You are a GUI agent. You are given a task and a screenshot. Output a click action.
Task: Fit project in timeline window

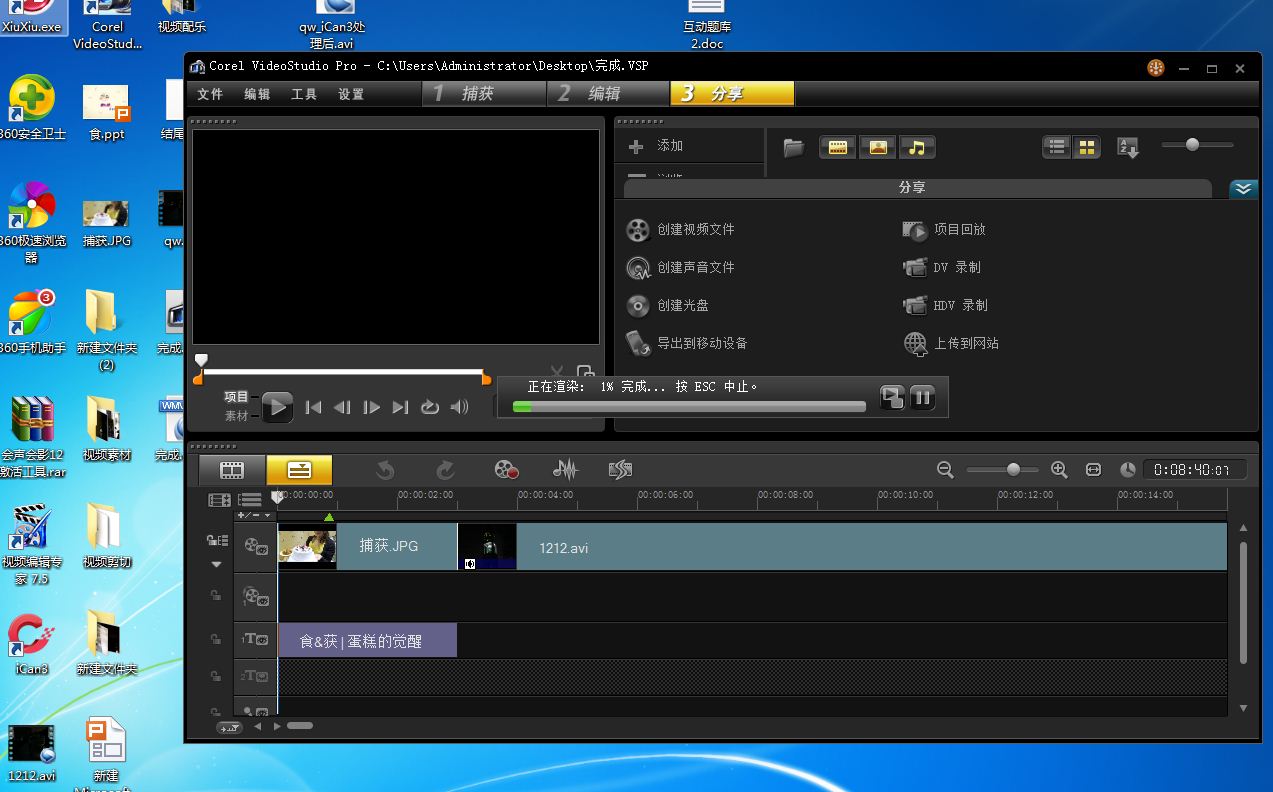1093,469
